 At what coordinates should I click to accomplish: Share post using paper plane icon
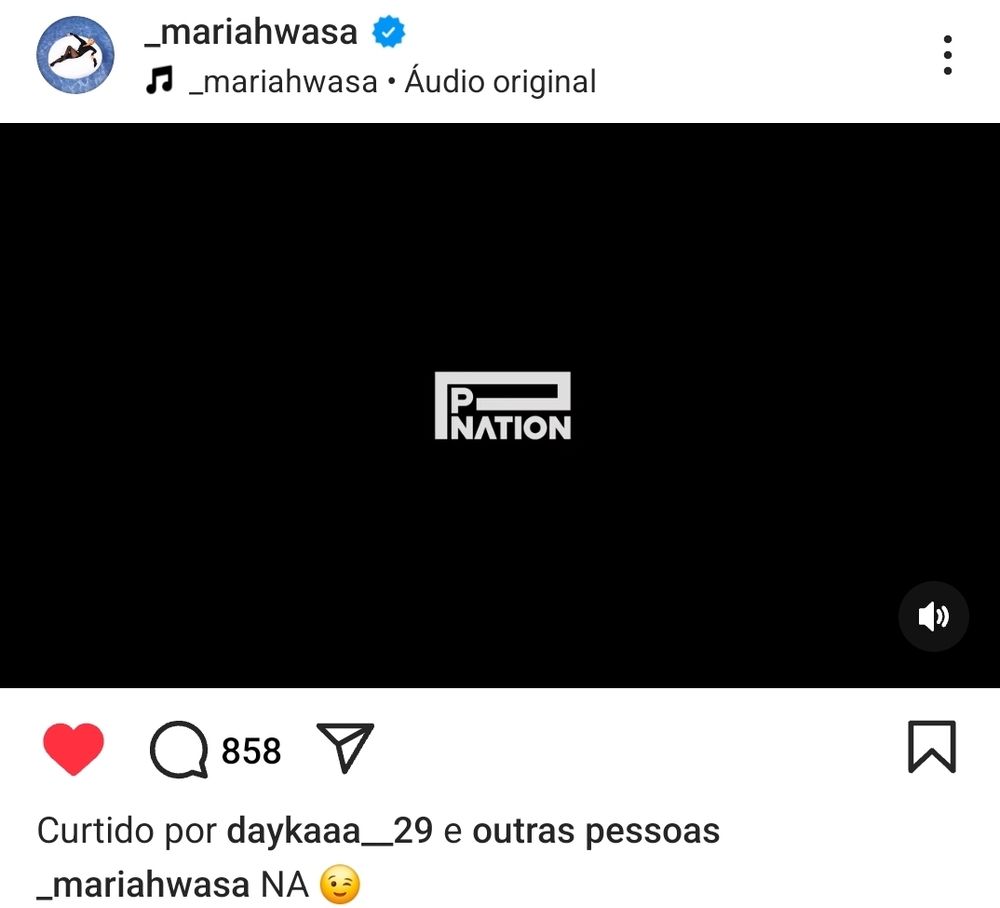coord(345,747)
